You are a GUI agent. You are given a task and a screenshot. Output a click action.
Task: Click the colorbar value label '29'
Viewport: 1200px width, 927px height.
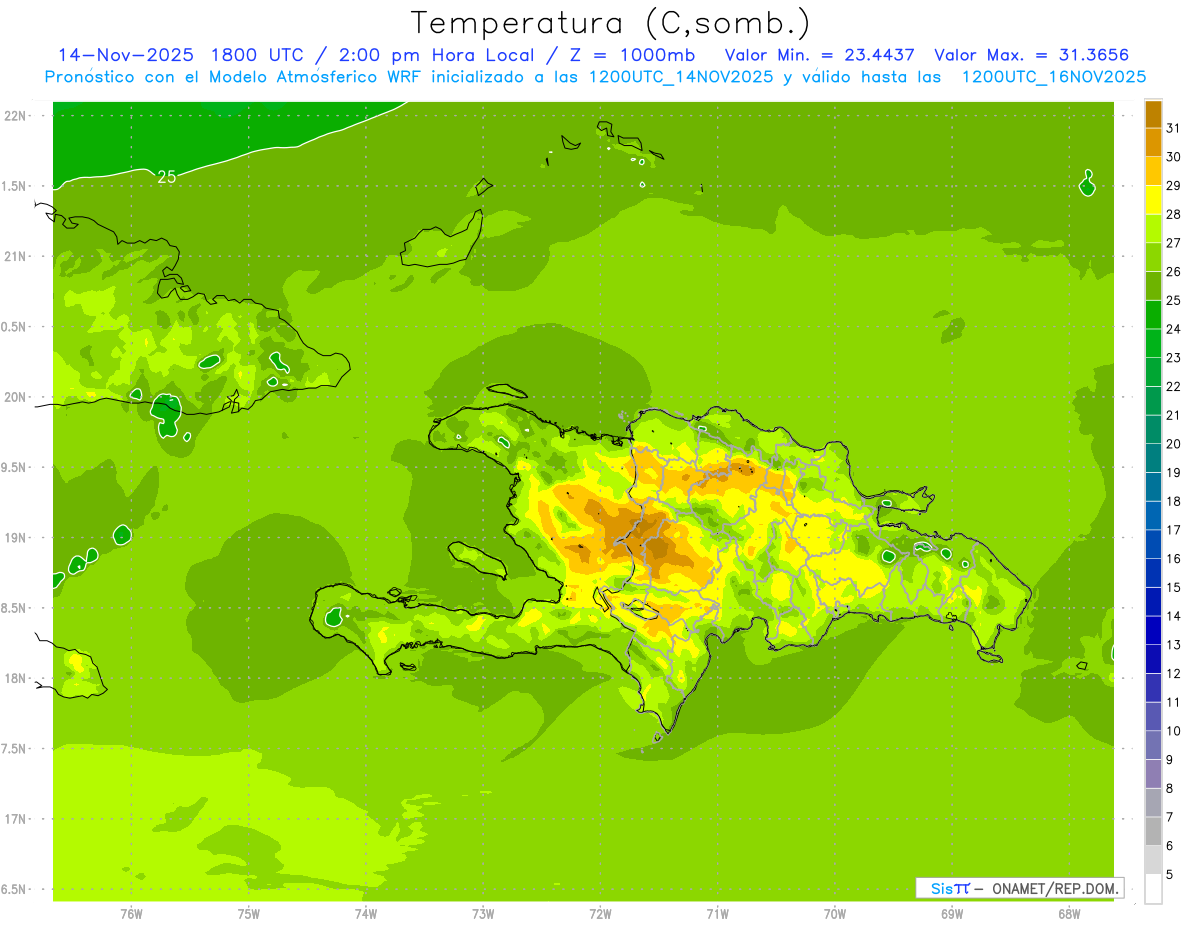click(1174, 185)
